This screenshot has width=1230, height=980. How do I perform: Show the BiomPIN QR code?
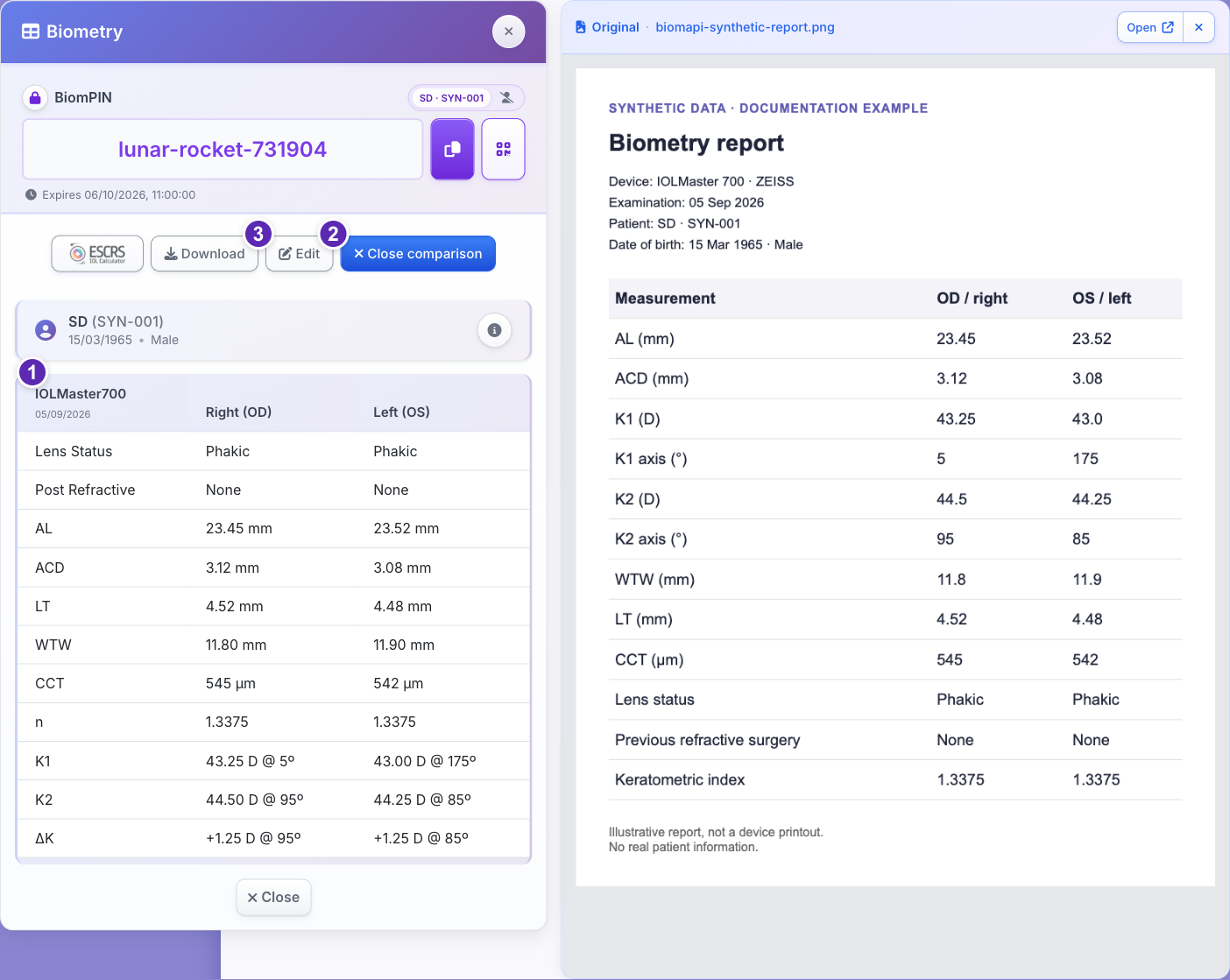(503, 149)
